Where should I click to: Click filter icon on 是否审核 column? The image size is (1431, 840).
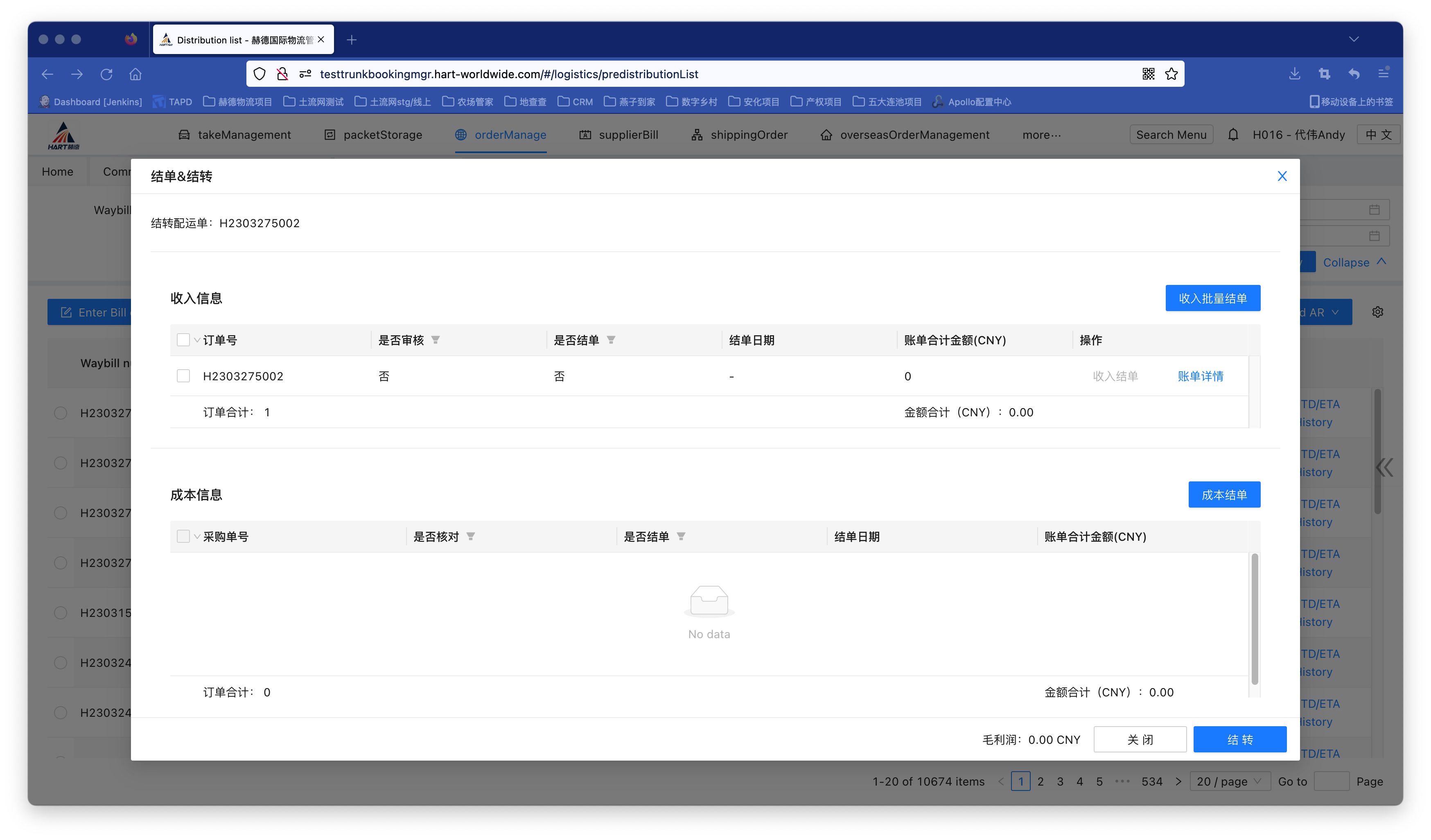[x=436, y=340]
